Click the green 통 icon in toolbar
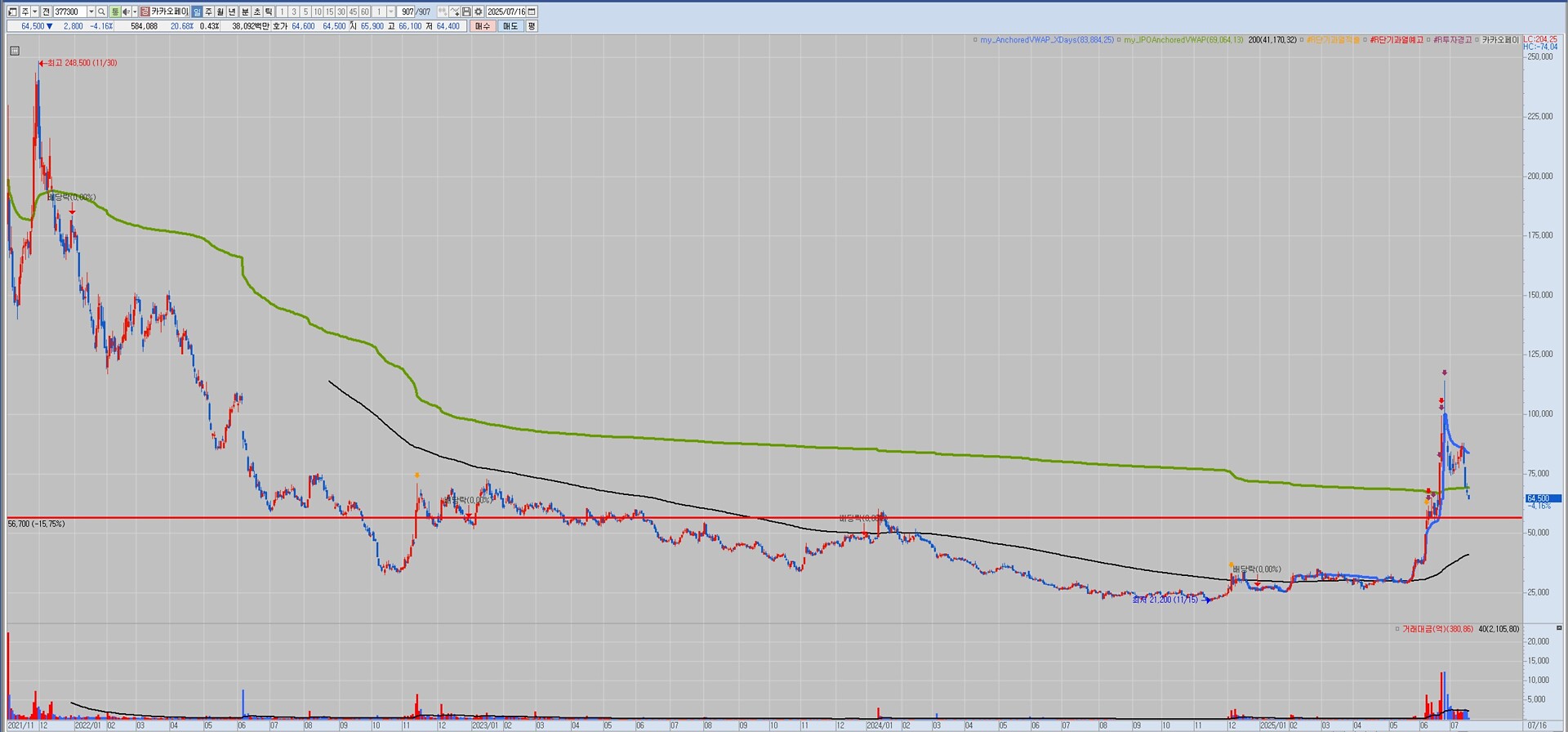Viewport: 1568px width, 732px height. (x=115, y=12)
